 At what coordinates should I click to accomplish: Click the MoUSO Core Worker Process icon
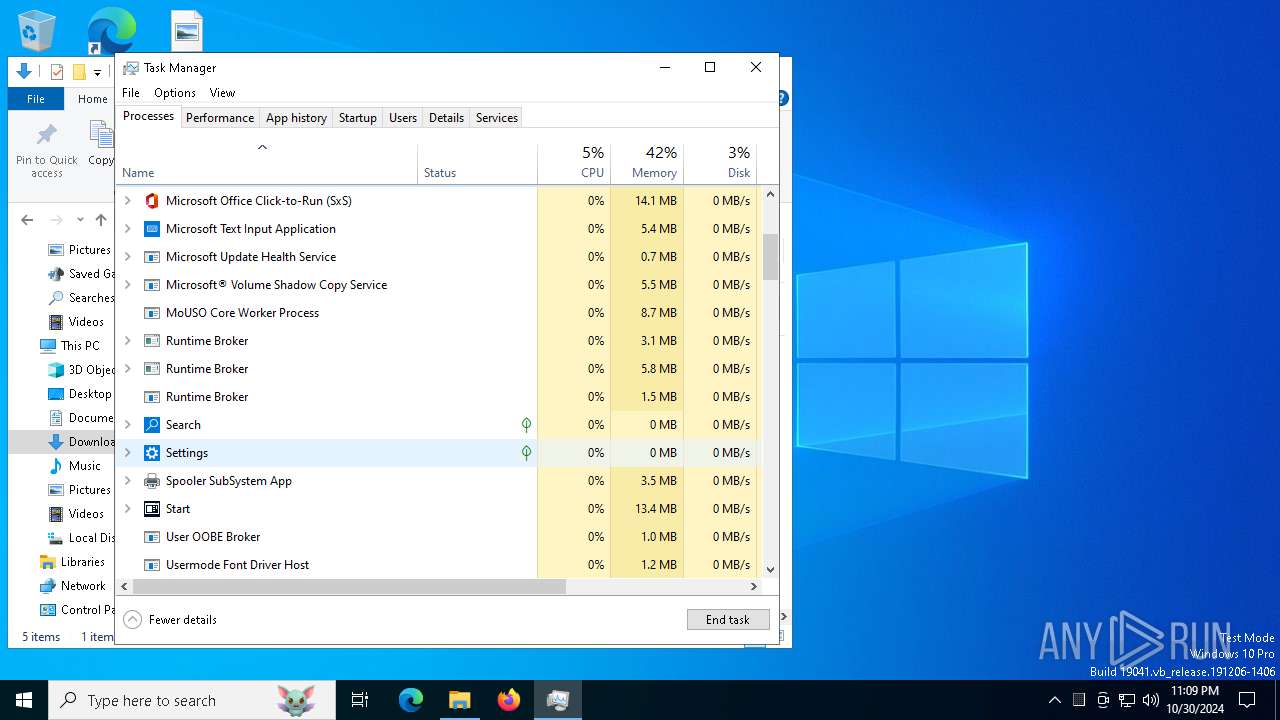[152, 313]
